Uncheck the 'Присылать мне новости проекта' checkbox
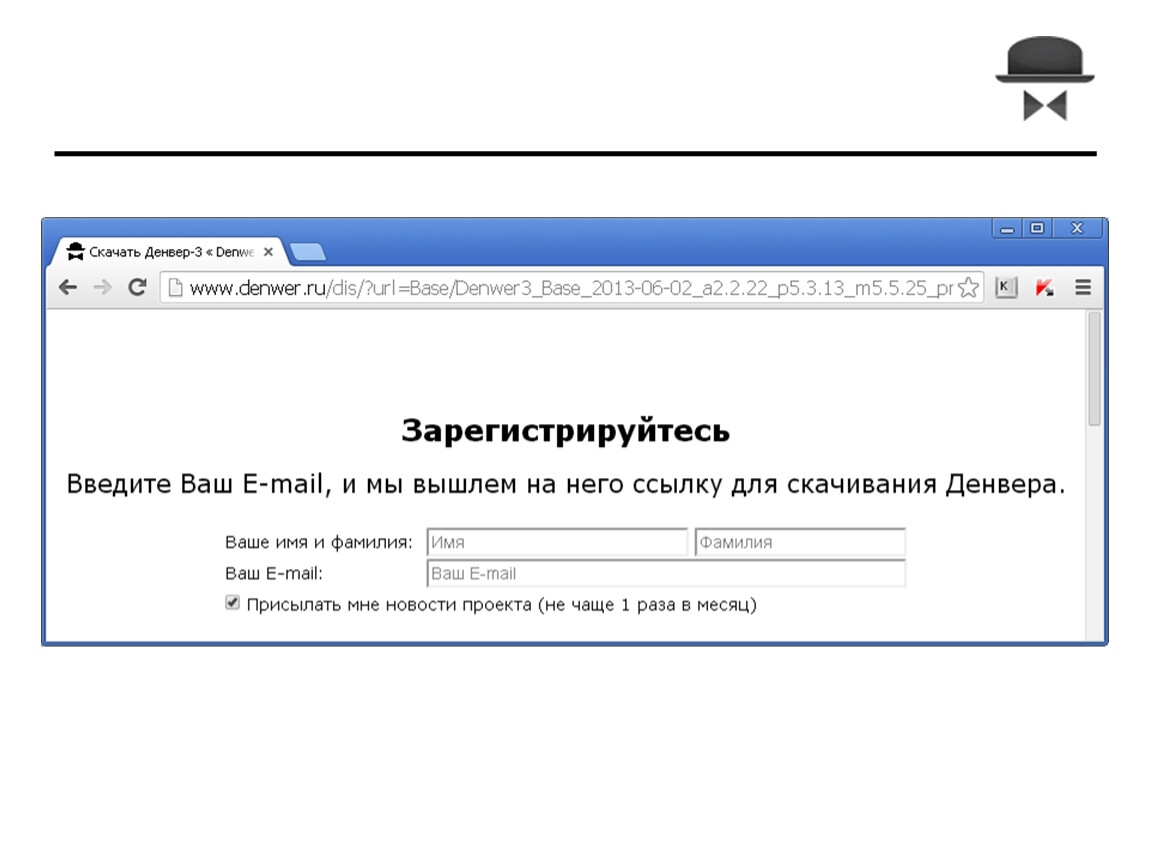The image size is (1150, 864). pyautogui.click(x=233, y=603)
